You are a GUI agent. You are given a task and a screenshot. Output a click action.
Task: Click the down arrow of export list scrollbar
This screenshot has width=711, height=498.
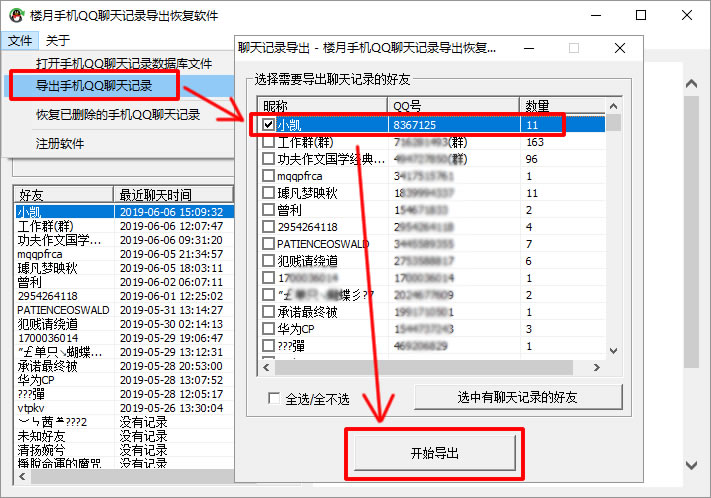coord(614,351)
